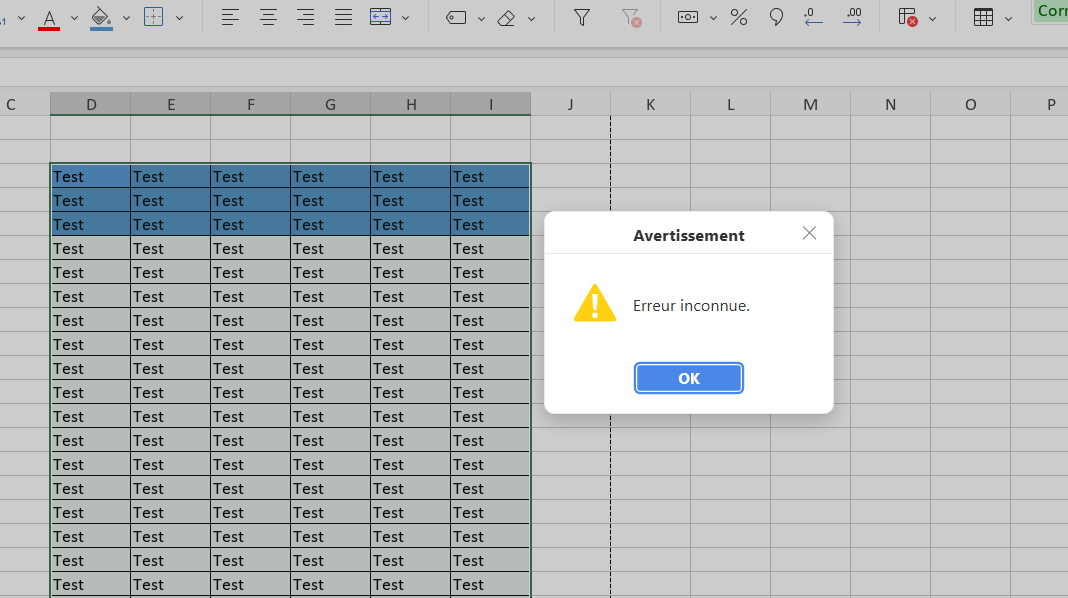Image resolution: width=1068 pixels, height=598 pixels.
Task: Open the fill color dropdown arrow
Action: (x=126, y=18)
